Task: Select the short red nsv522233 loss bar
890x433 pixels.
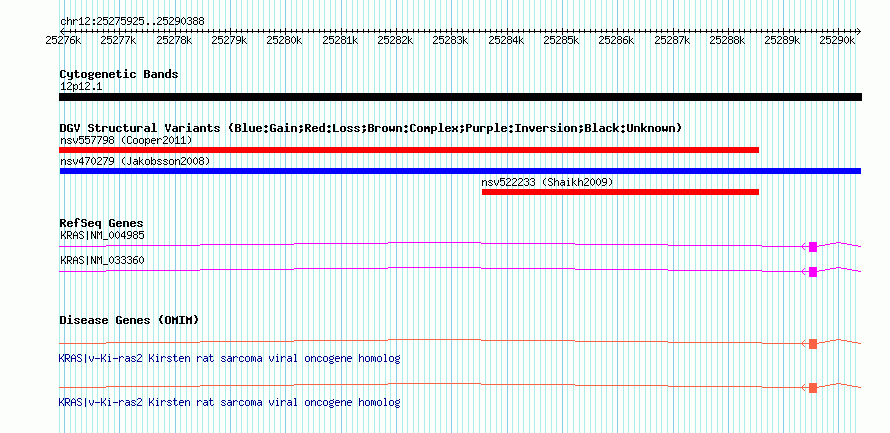Action: [620, 192]
